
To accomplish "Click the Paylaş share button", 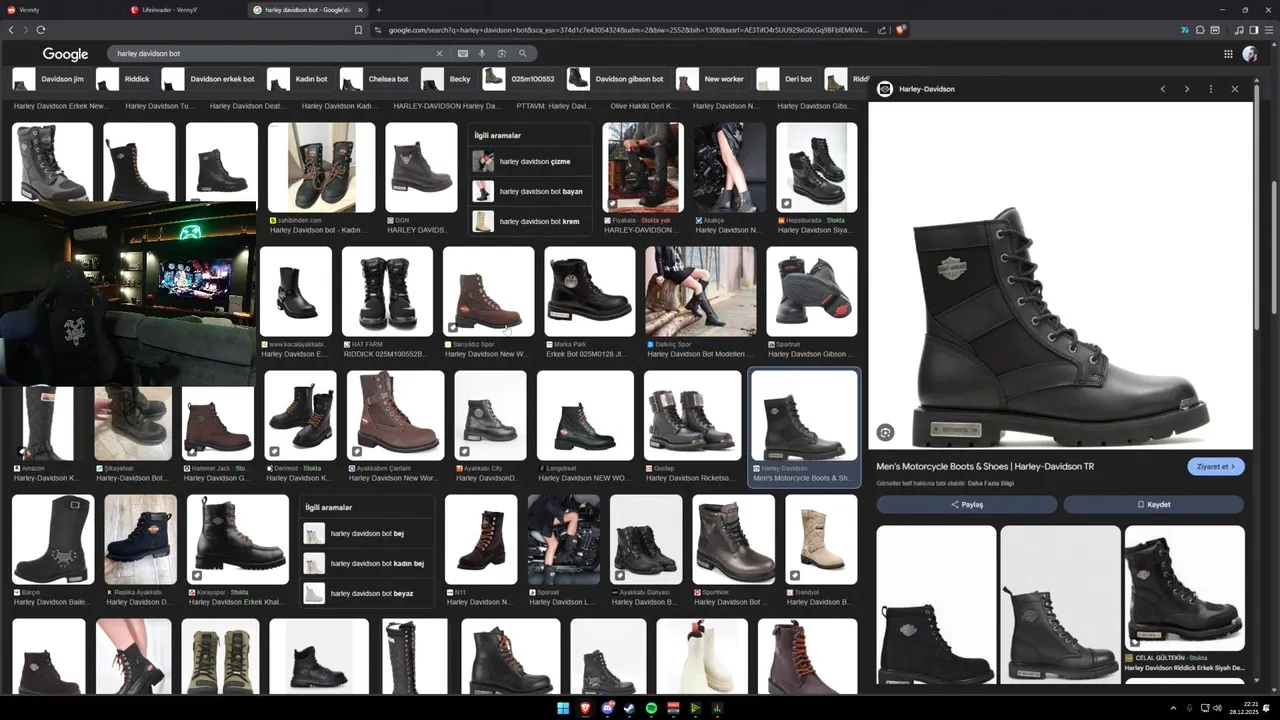I will pyautogui.click(x=966, y=505).
